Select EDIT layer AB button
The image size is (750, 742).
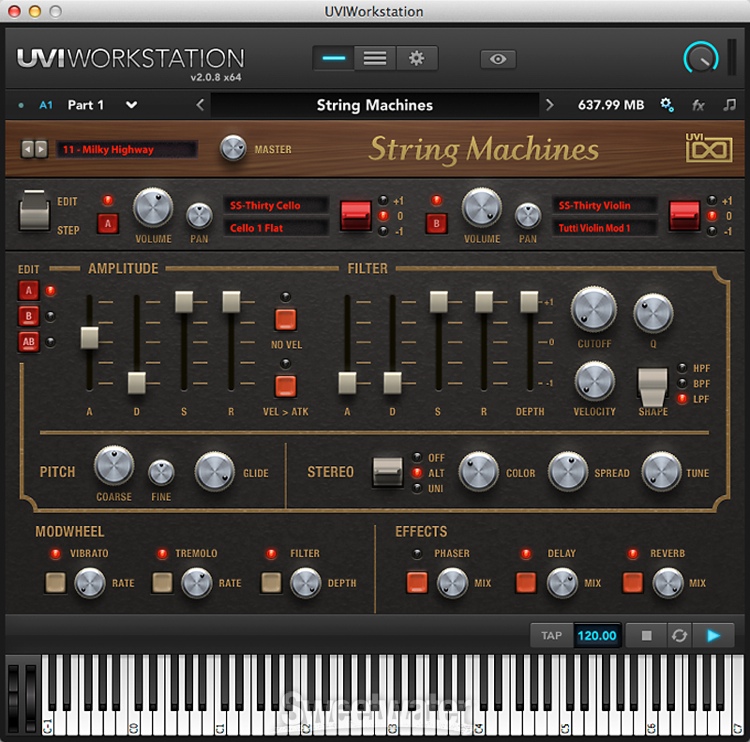pos(29,342)
